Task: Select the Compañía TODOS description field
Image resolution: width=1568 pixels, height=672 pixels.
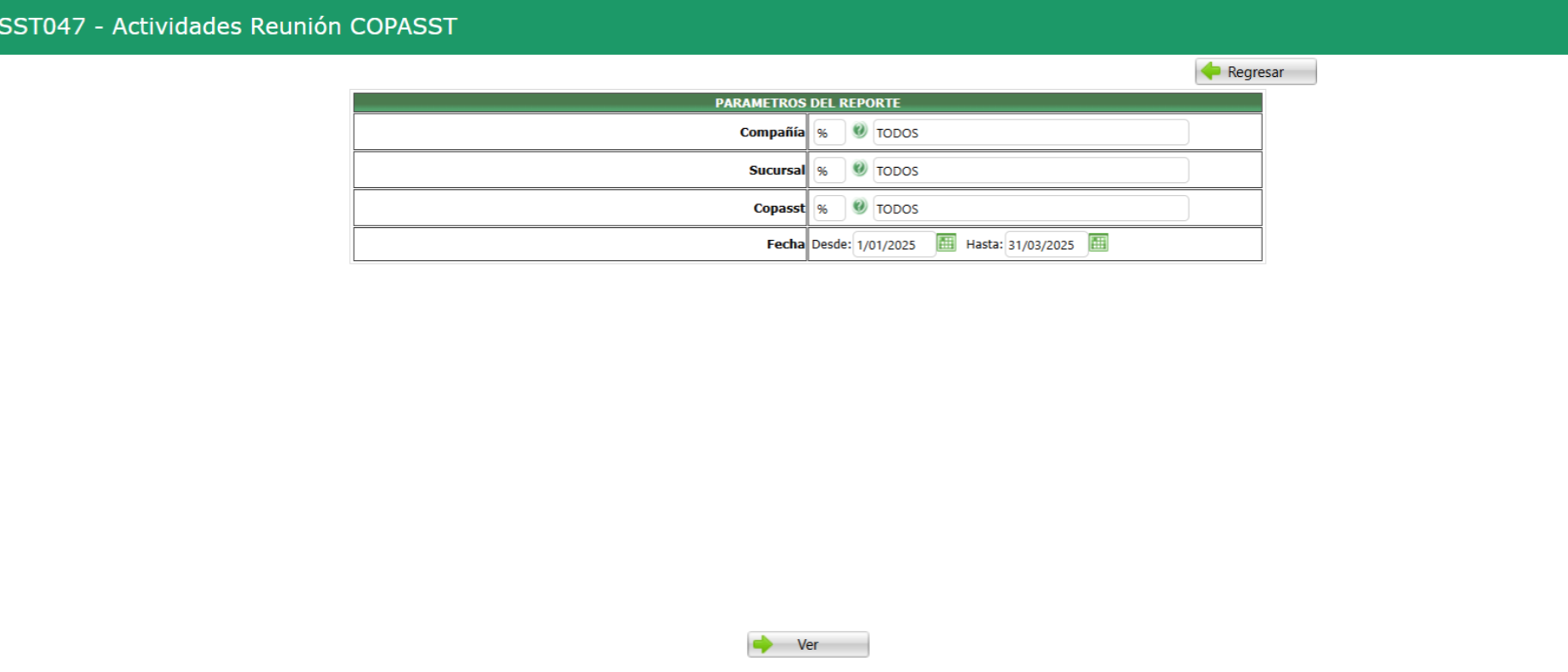Action: (1030, 133)
